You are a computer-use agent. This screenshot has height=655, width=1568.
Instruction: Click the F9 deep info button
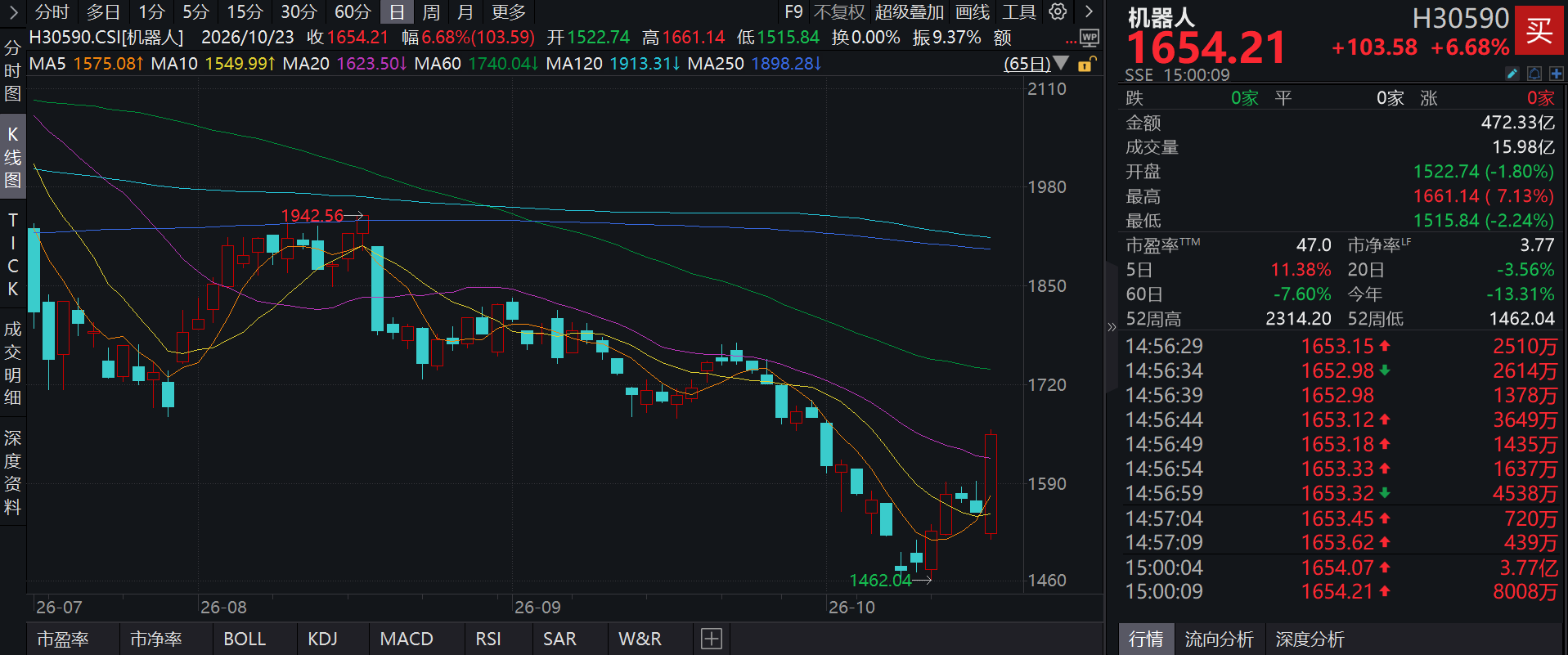coord(793,12)
